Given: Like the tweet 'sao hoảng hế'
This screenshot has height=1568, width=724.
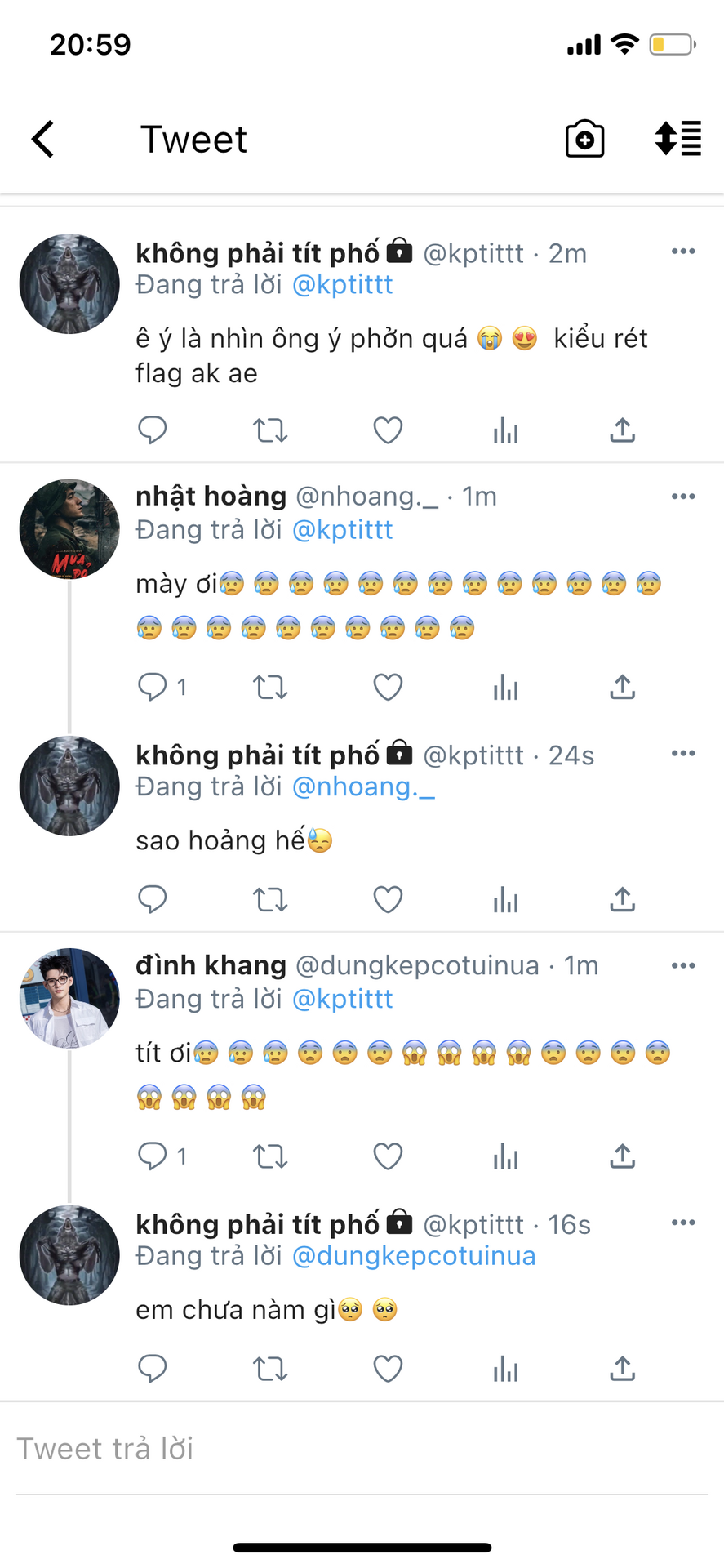Looking at the screenshot, I should tap(388, 899).
